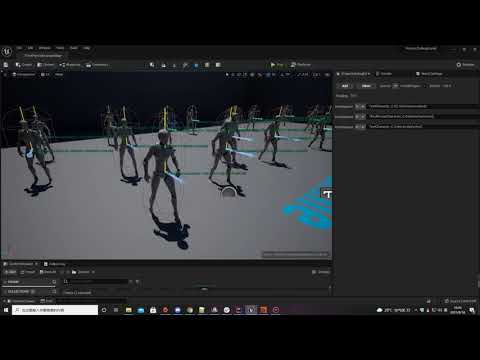Save the current level with the toolbar disk icon

[6, 65]
